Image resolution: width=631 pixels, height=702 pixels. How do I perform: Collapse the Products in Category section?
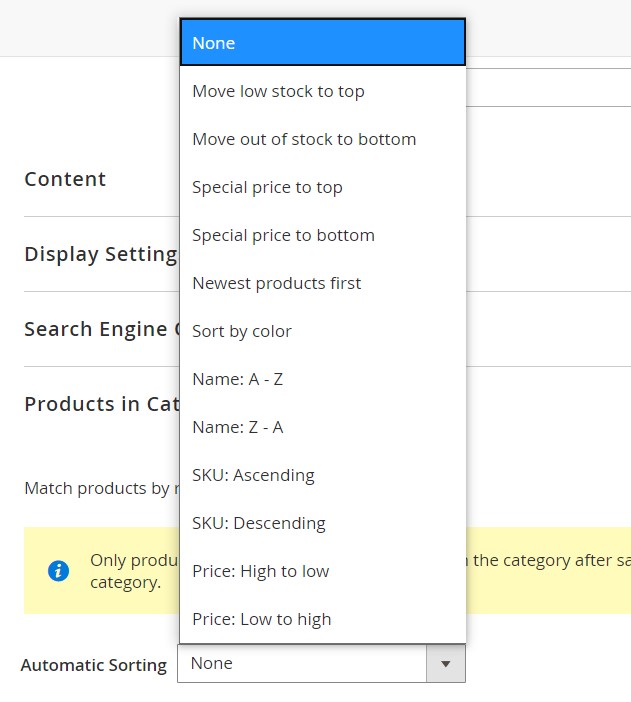pos(100,404)
